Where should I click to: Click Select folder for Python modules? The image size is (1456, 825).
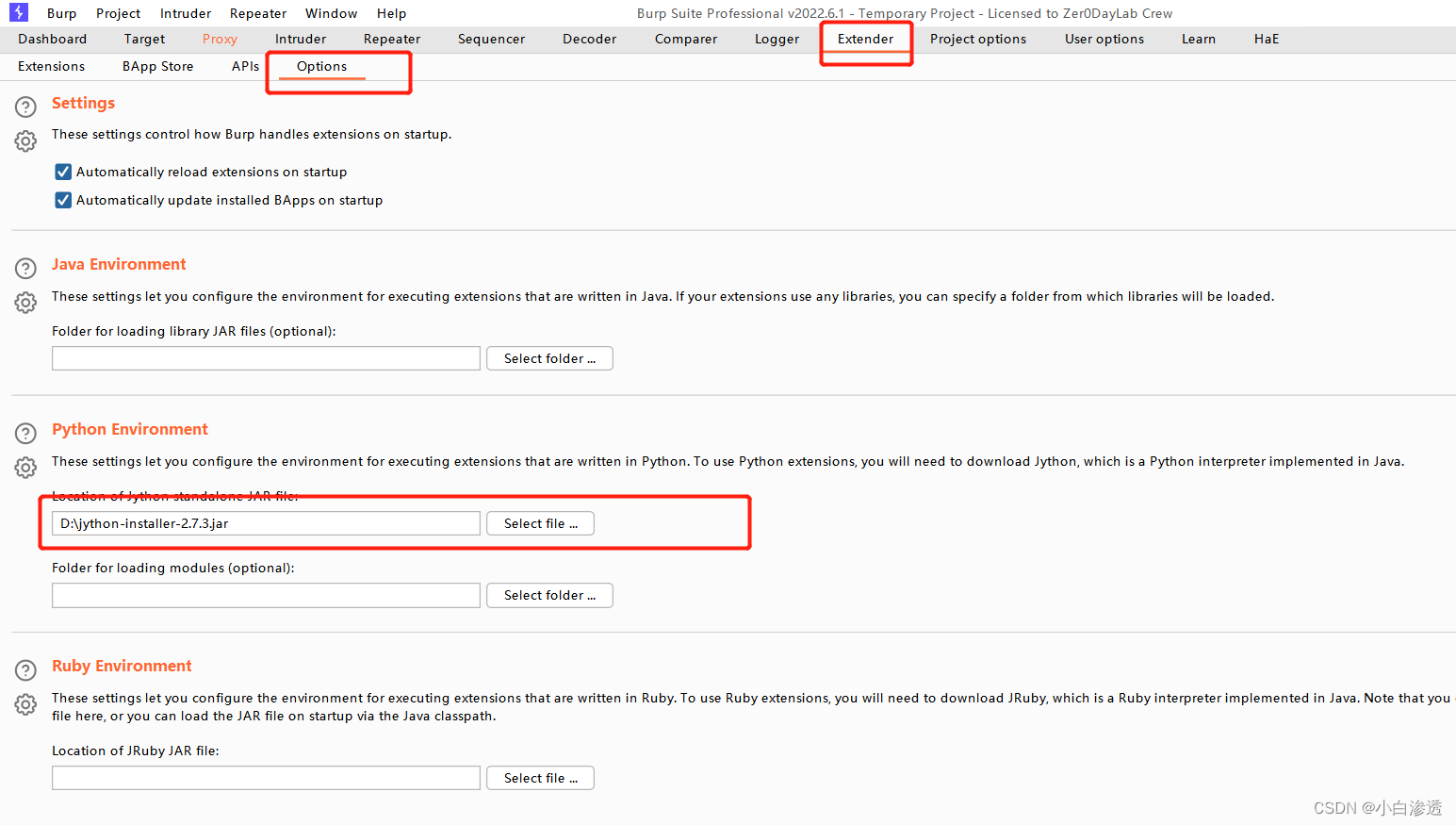point(549,595)
